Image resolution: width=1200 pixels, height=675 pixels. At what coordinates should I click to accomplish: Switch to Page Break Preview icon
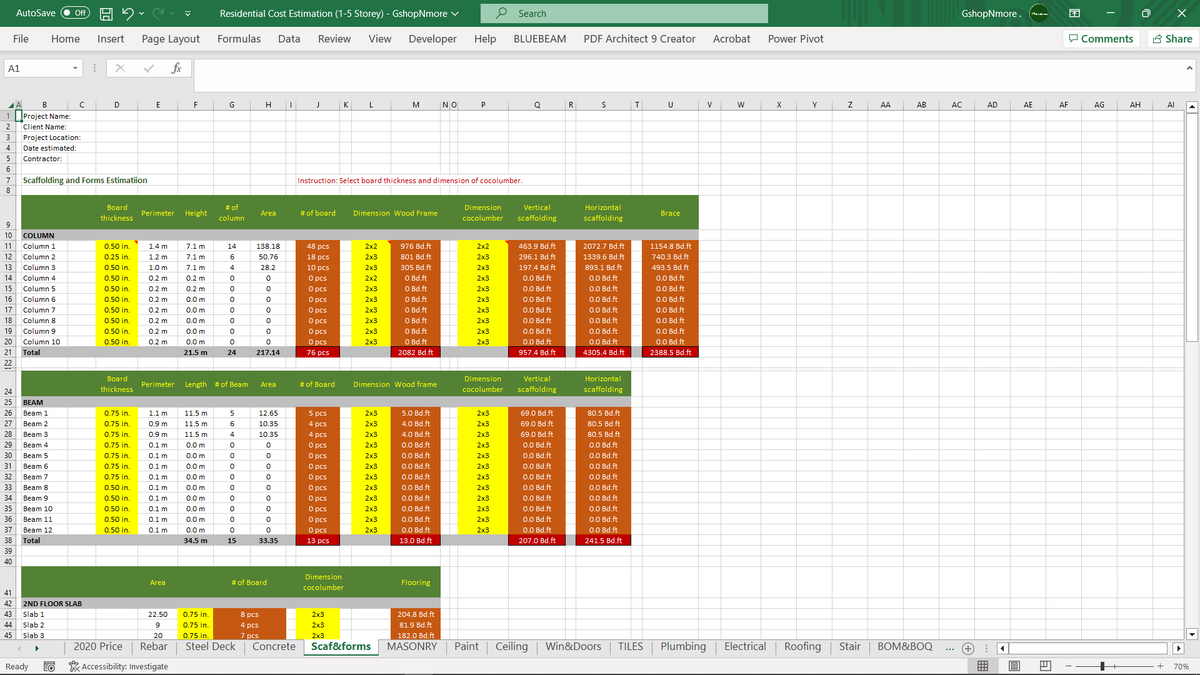pyautogui.click(x=1045, y=666)
